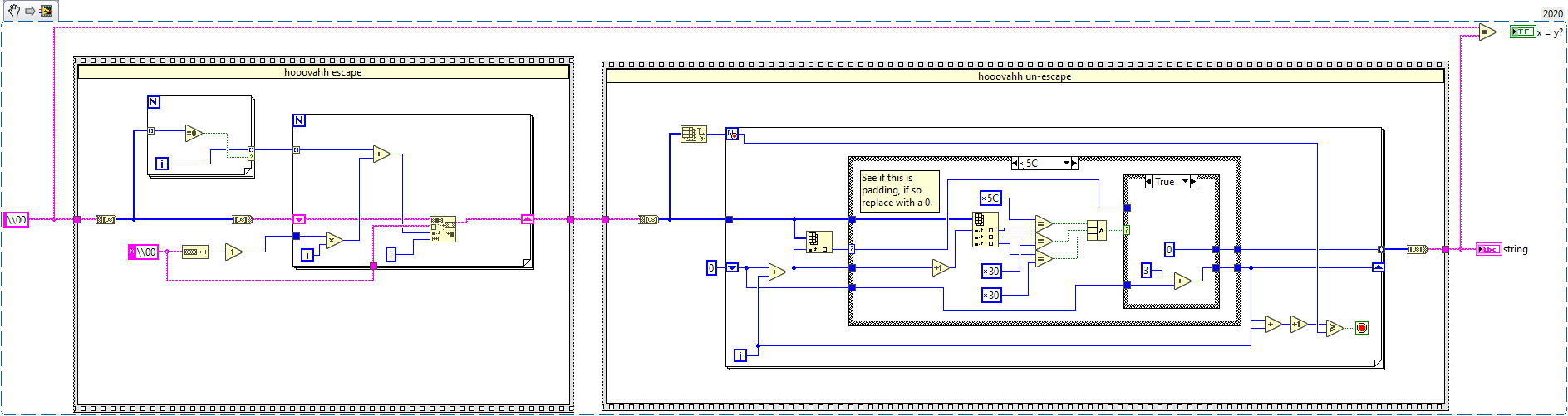Click the Greater Or Equal comparison node

pyautogui.click(x=1335, y=328)
